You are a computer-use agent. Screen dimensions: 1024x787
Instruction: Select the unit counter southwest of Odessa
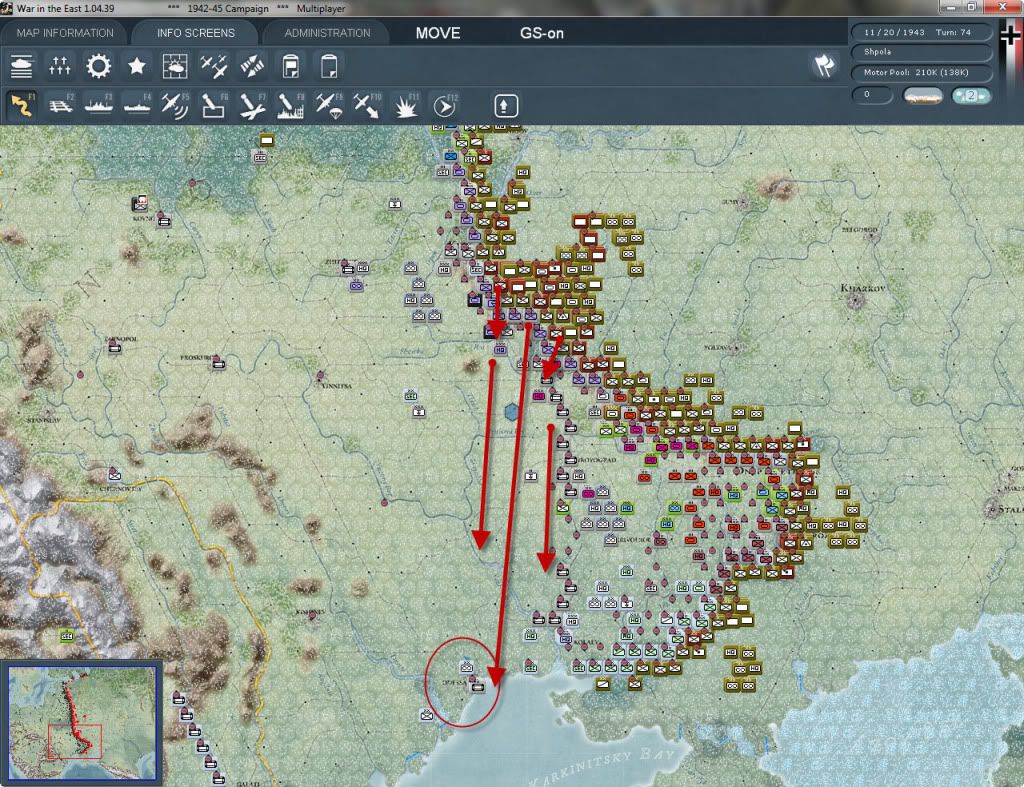point(426,715)
